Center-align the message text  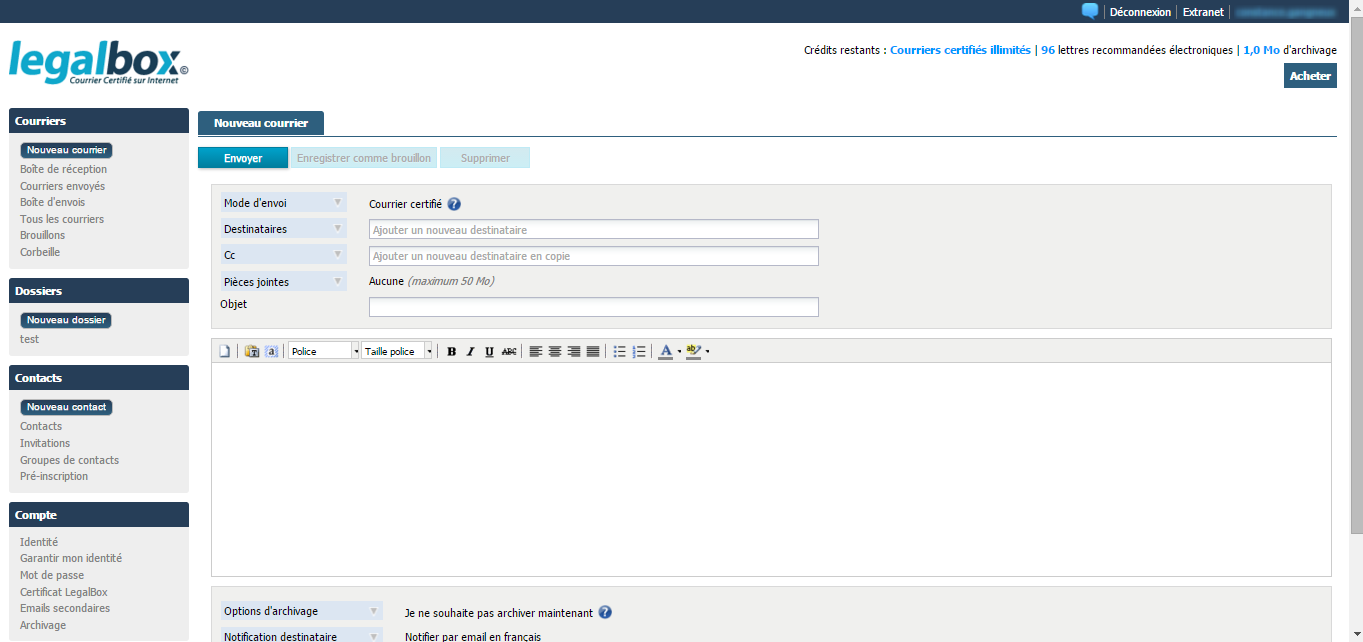point(555,351)
